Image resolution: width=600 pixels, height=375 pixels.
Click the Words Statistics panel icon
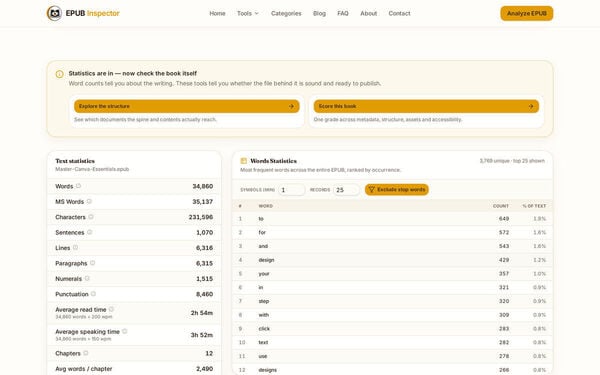tap(243, 161)
